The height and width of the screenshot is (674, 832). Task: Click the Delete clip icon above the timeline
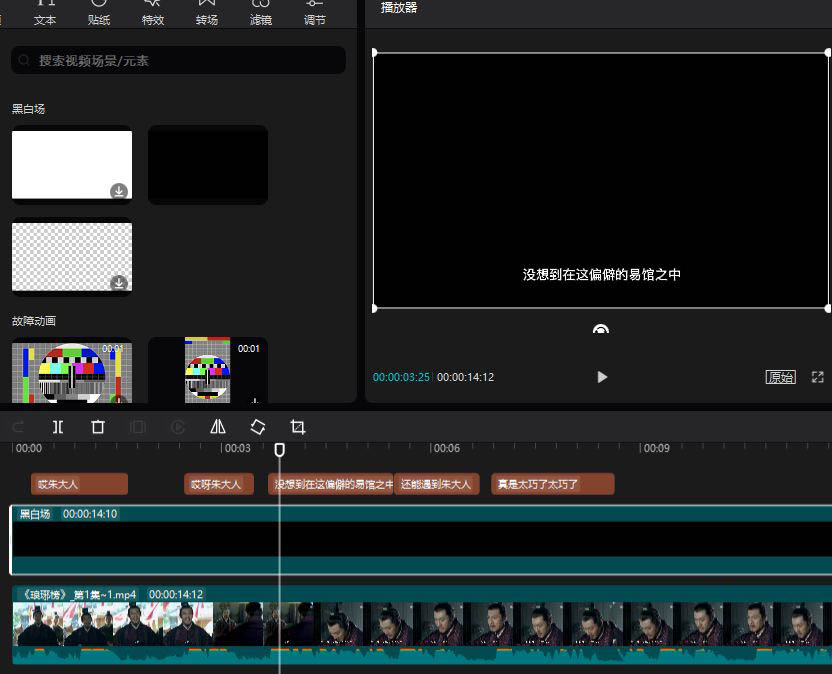tap(97, 427)
